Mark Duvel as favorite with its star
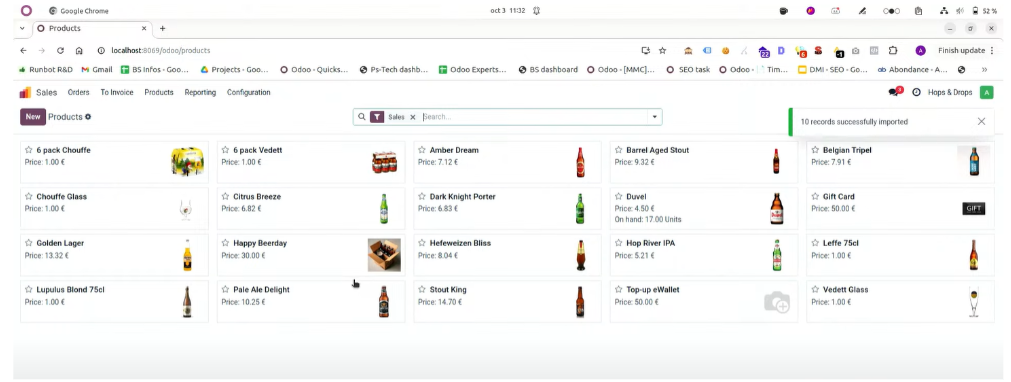The width and height of the screenshot is (1011, 382). (618, 196)
